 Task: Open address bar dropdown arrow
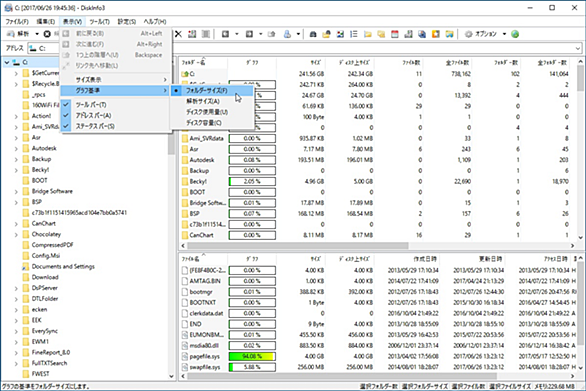click(578, 48)
